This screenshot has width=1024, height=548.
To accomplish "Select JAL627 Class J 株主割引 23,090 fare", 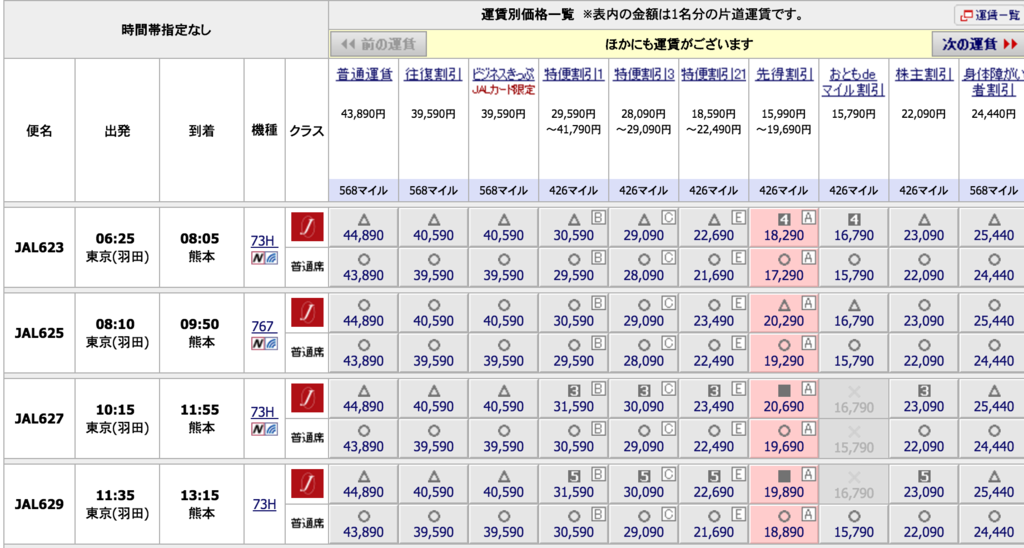I will click(923, 398).
